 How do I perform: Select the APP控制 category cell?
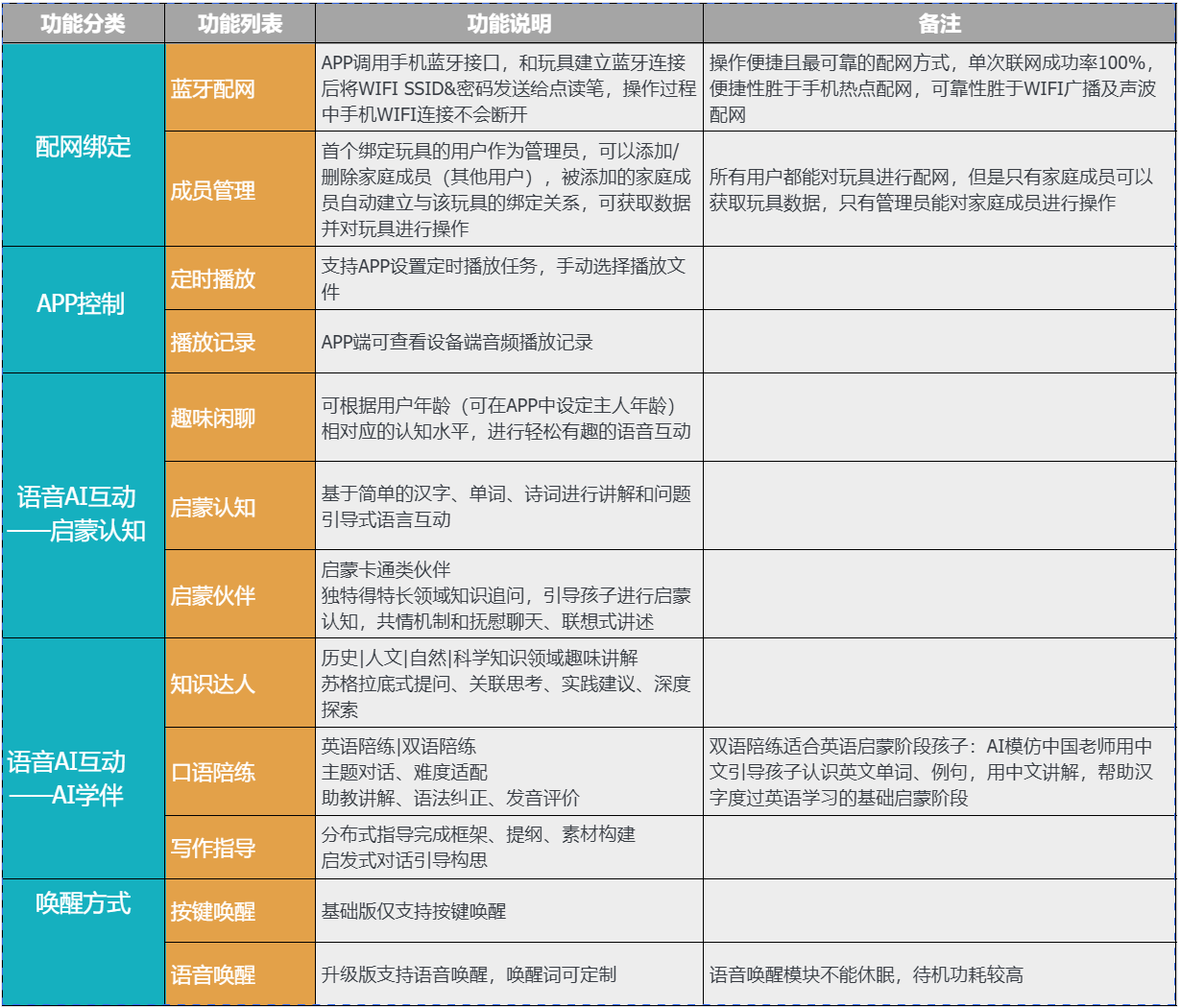point(84,310)
